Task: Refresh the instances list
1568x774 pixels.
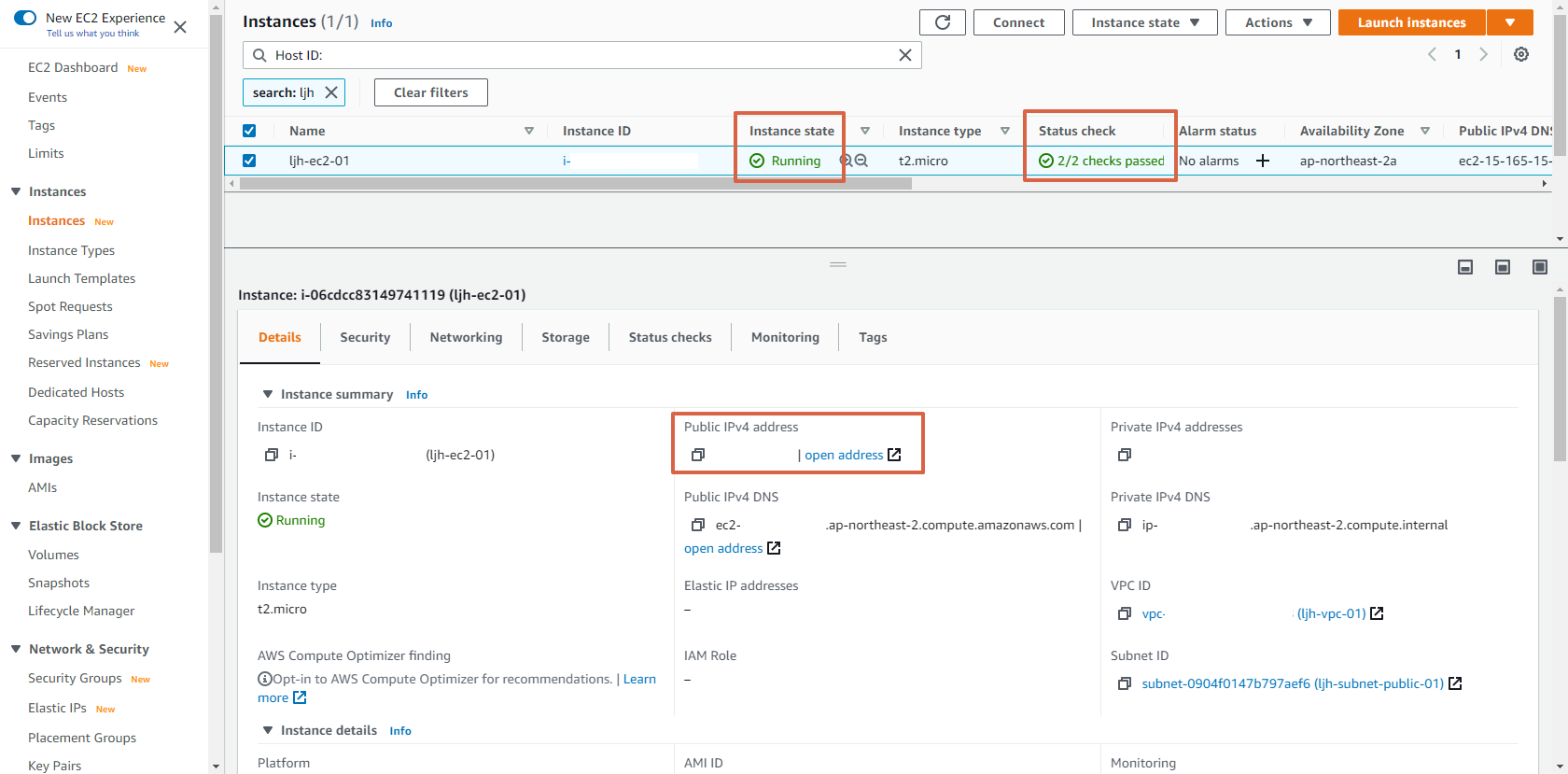Action: pos(943,22)
